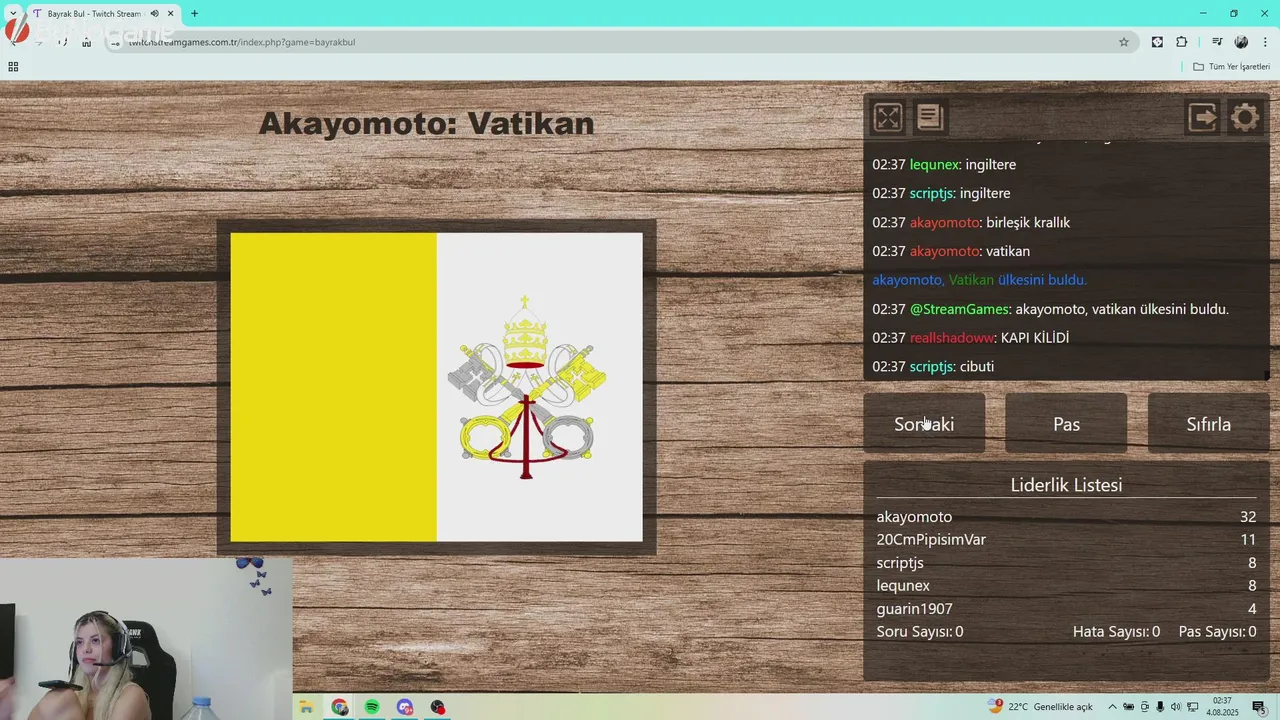Open the clock and date in taskbar
Viewport: 1280px width, 720px height.
(1222, 707)
